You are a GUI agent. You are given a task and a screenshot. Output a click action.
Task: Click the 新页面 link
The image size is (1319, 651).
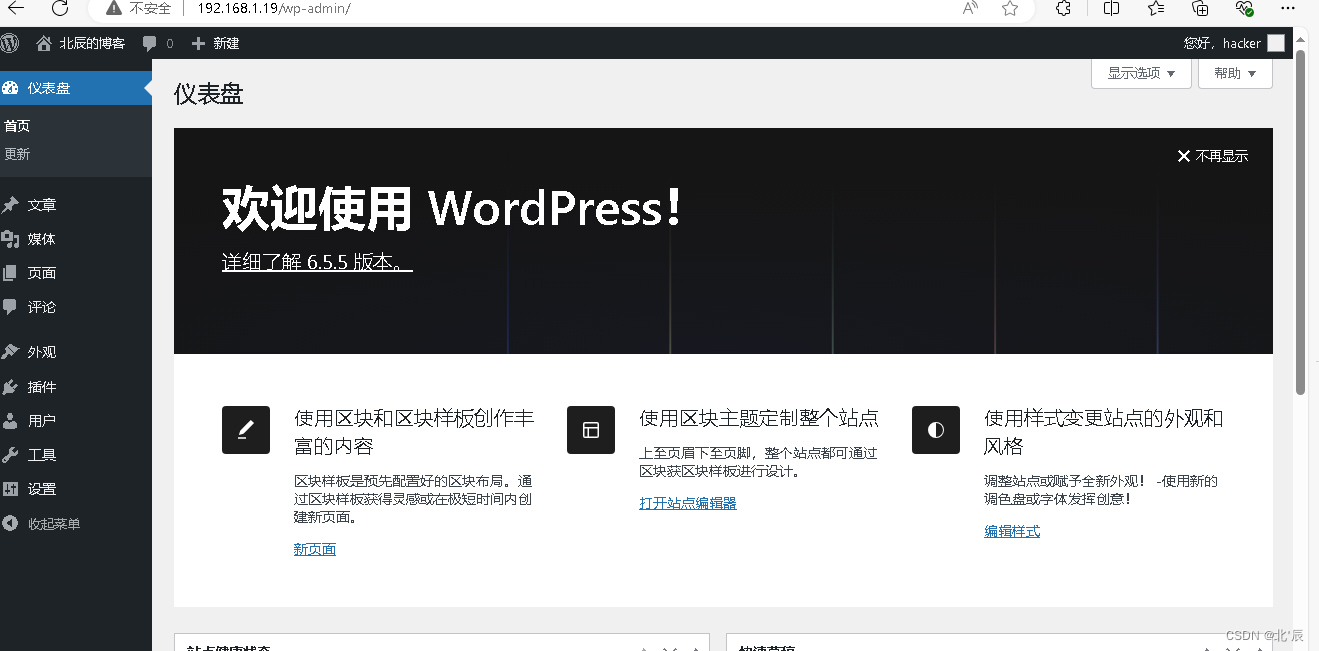pos(315,549)
